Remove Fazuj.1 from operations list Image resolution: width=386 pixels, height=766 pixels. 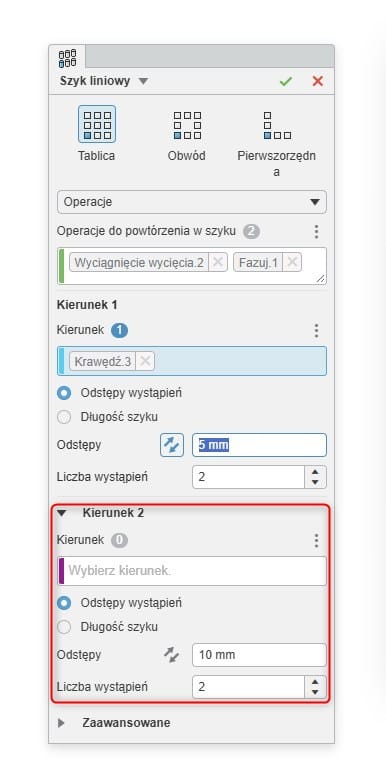292,262
